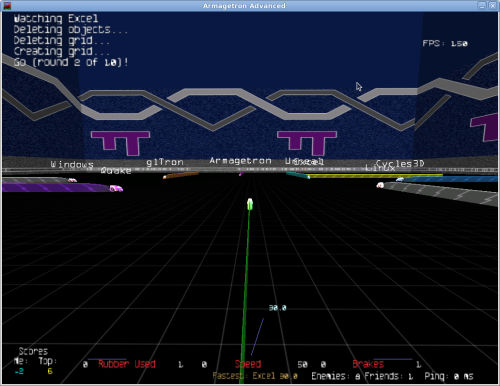The width and height of the screenshot is (500, 386).
Task: Click the 'Deleting objects...' console line
Action: click(71, 30)
